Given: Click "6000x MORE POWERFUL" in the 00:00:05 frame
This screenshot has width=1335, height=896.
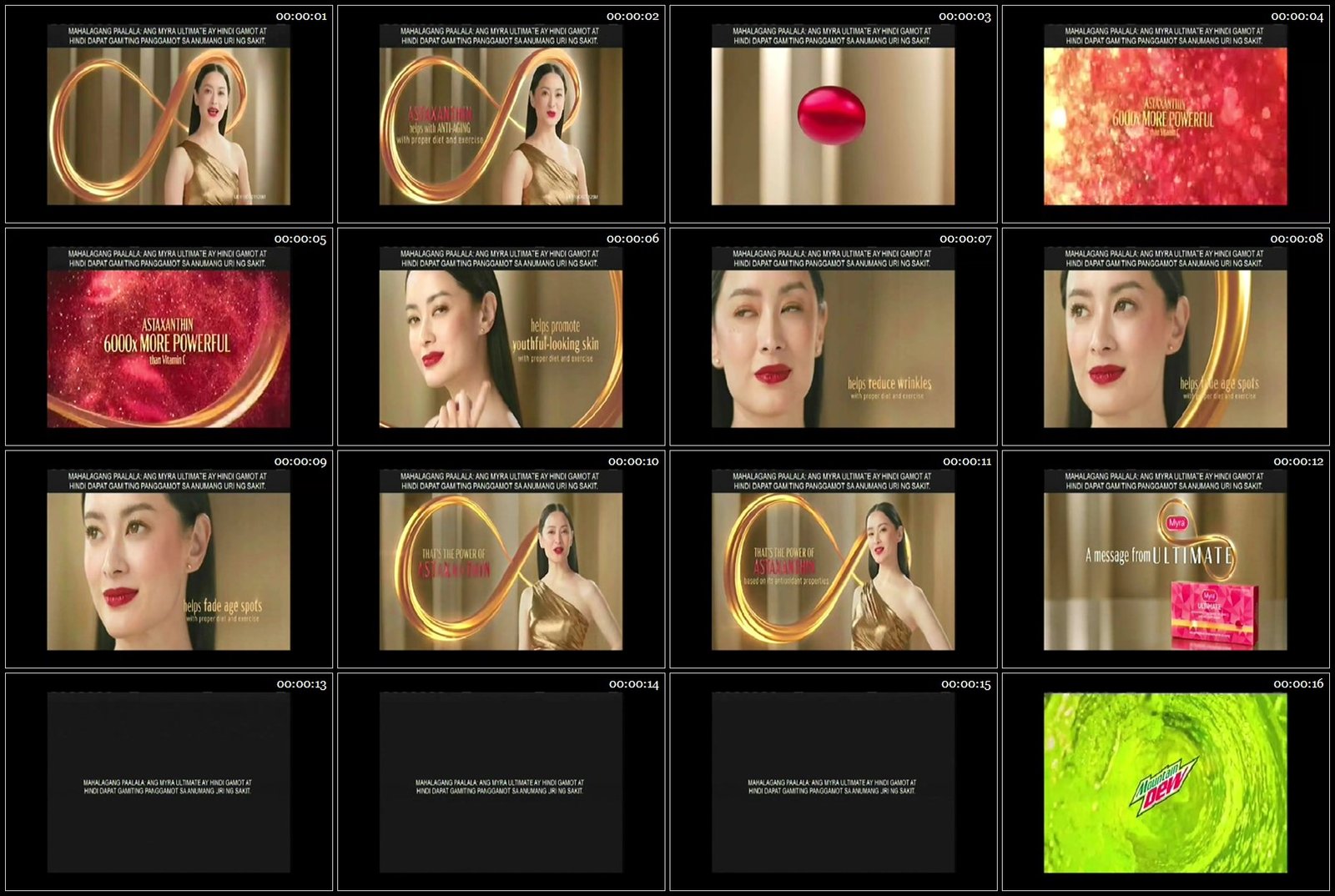Looking at the screenshot, I should [167, 343].
